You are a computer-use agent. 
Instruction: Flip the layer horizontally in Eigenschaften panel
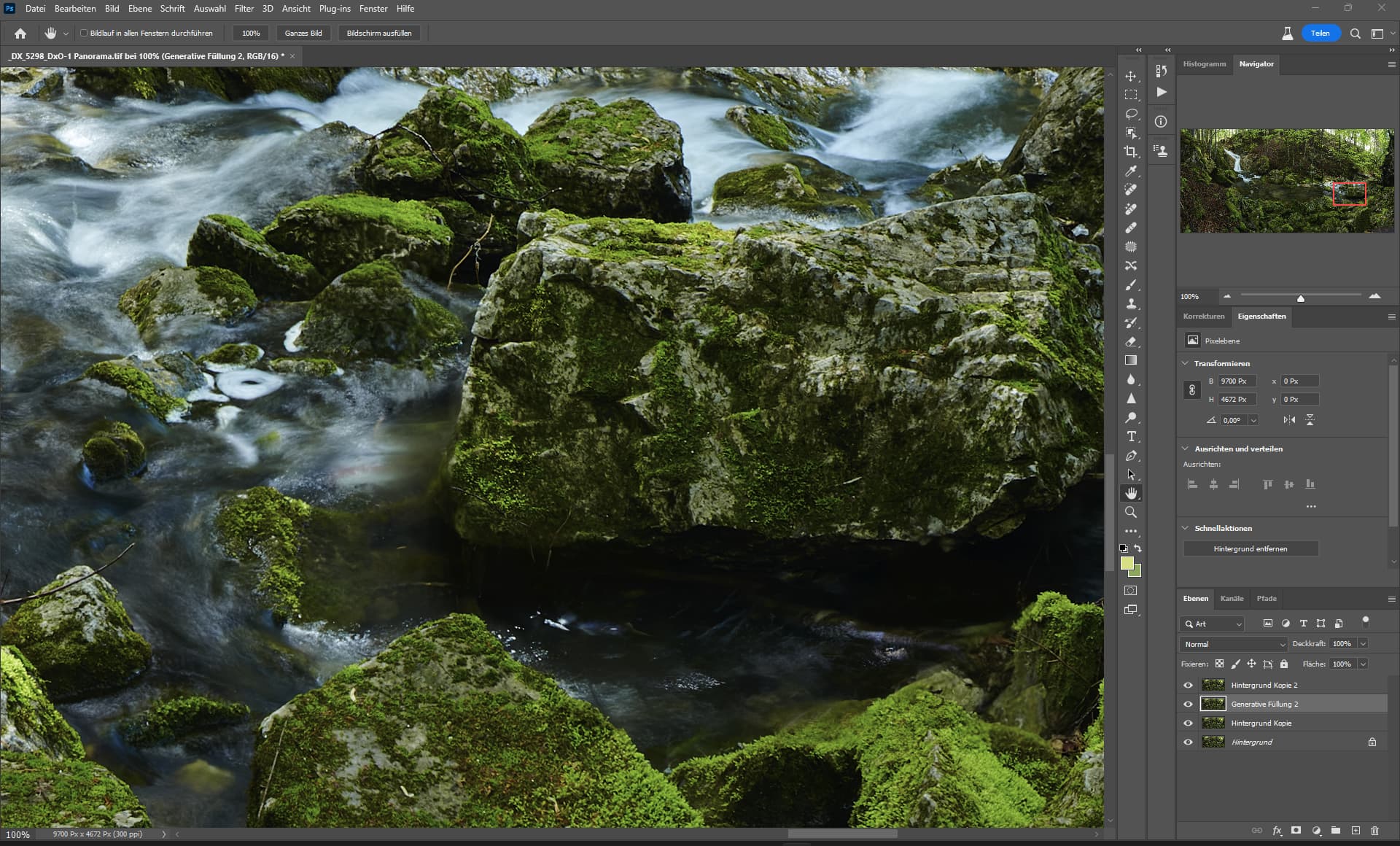tap(1289, 420)
